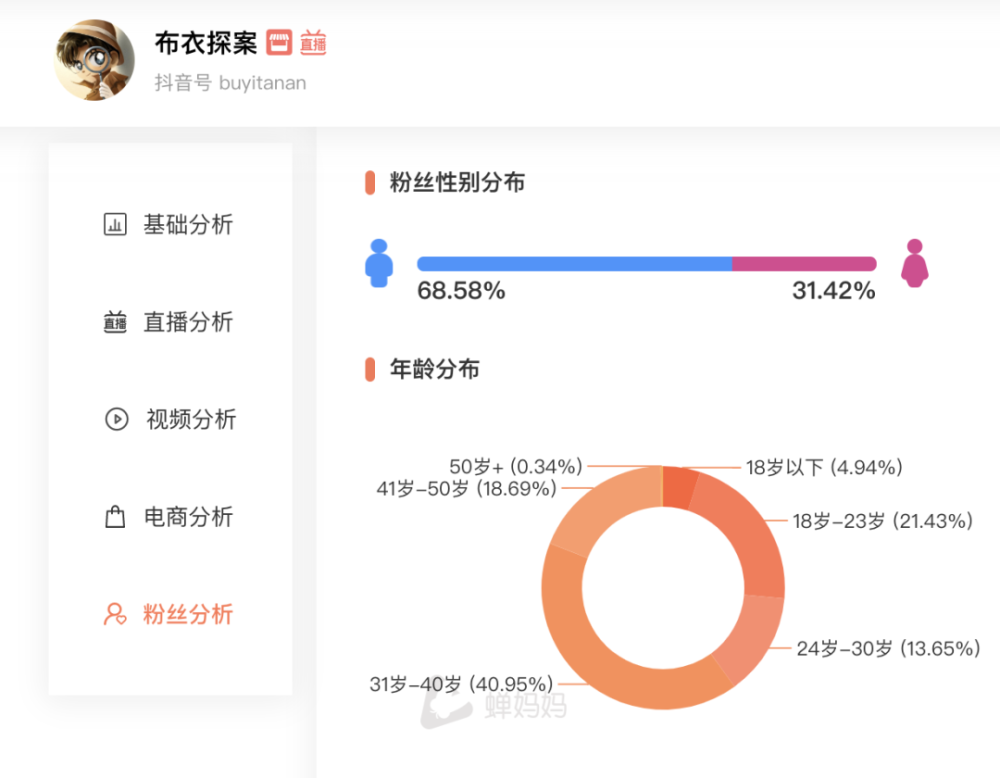
Task: Click the 直播 live badge icon
Action: coord(313,43)
